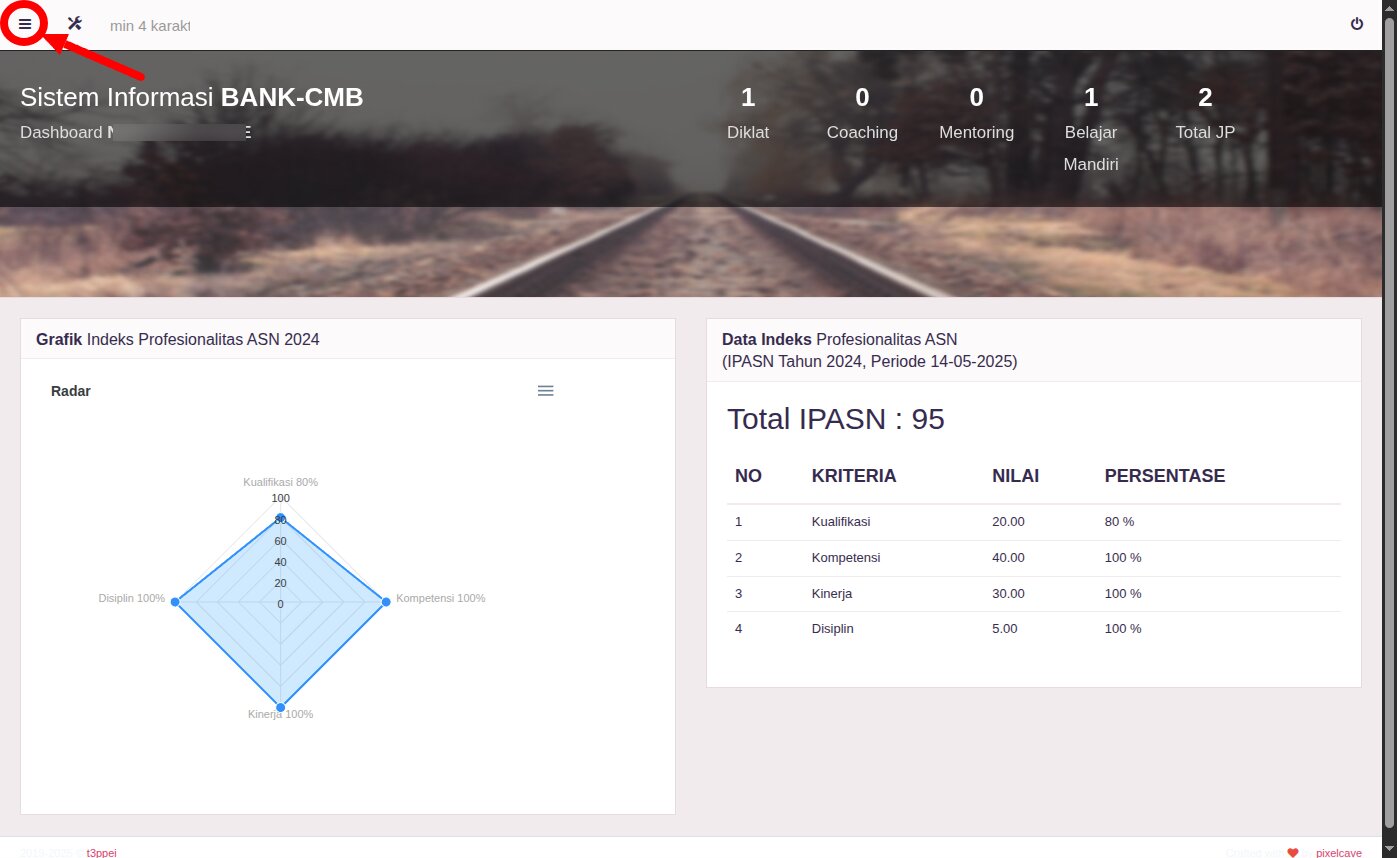Image resolution: width=1397 pixels, height=858 pixels.
Task: Click the 'Disiplin 100%' chart label
Action: 132,598
